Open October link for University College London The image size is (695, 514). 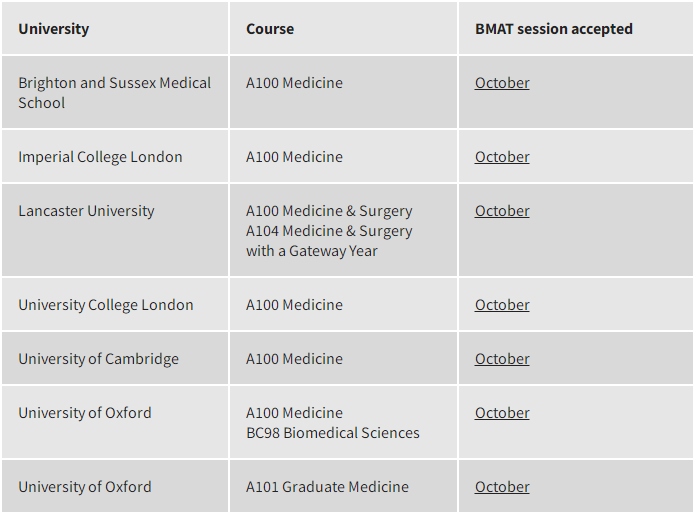tap(502, 305)
